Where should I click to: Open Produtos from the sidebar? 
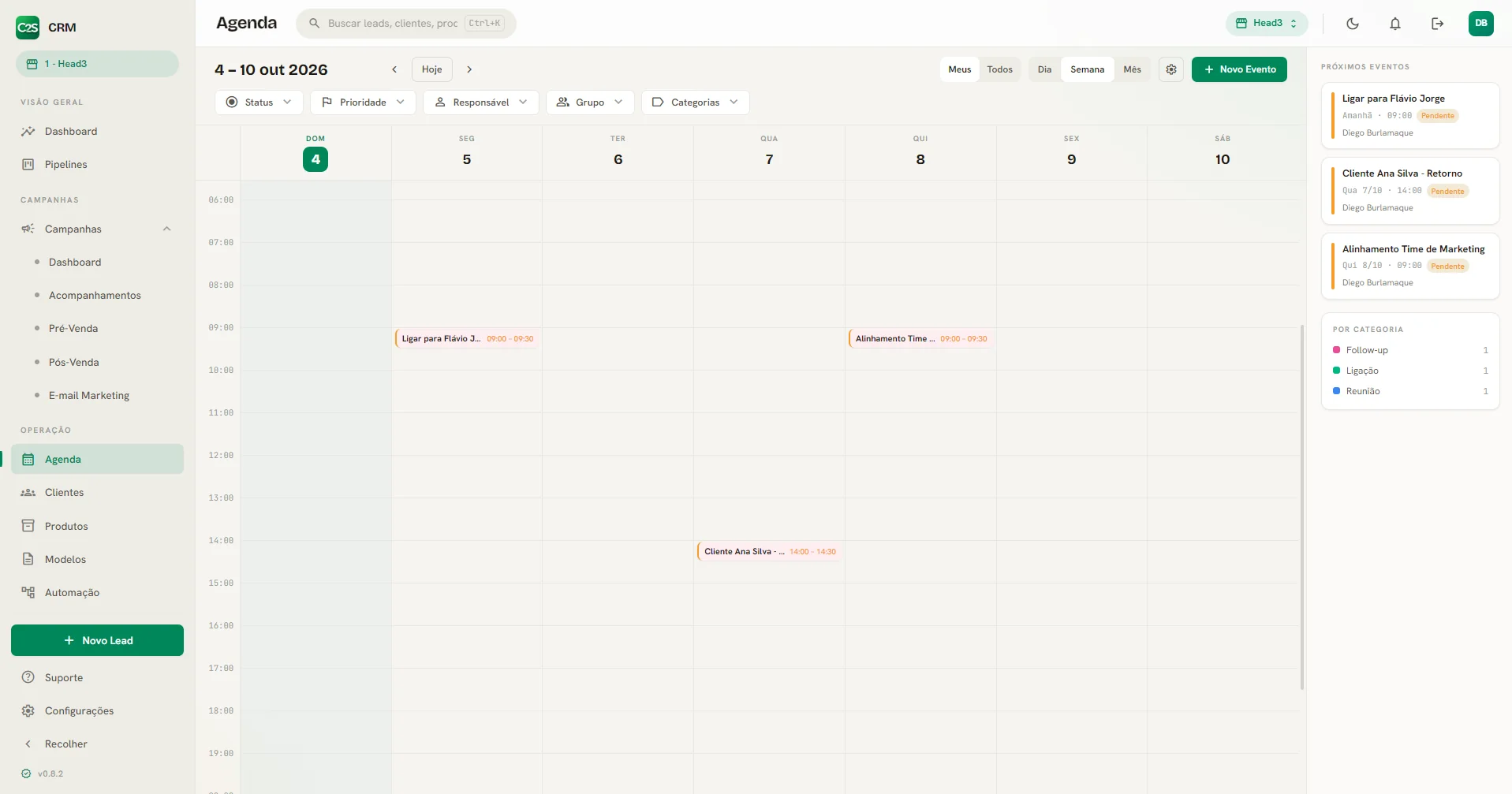[97, 526]
